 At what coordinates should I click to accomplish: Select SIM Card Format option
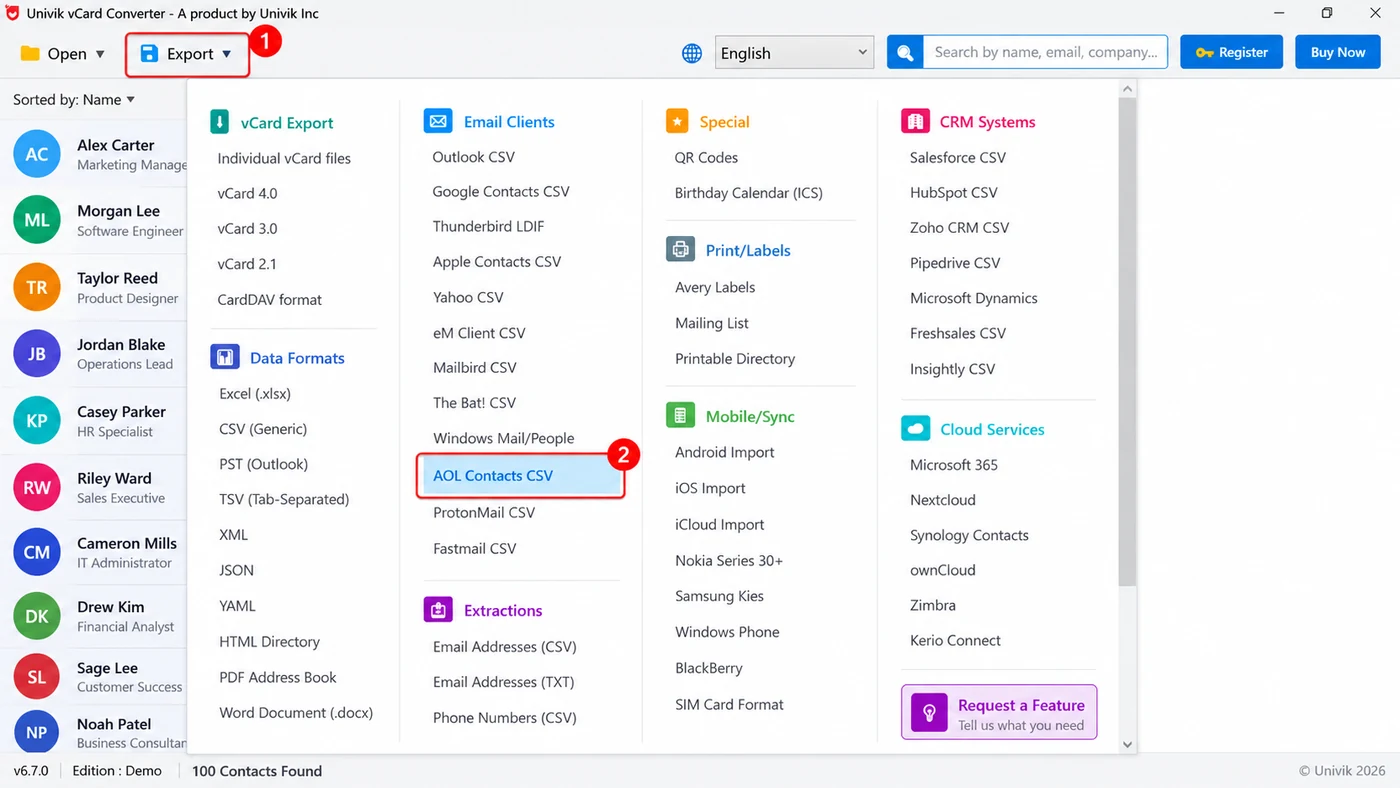(729, 704)
